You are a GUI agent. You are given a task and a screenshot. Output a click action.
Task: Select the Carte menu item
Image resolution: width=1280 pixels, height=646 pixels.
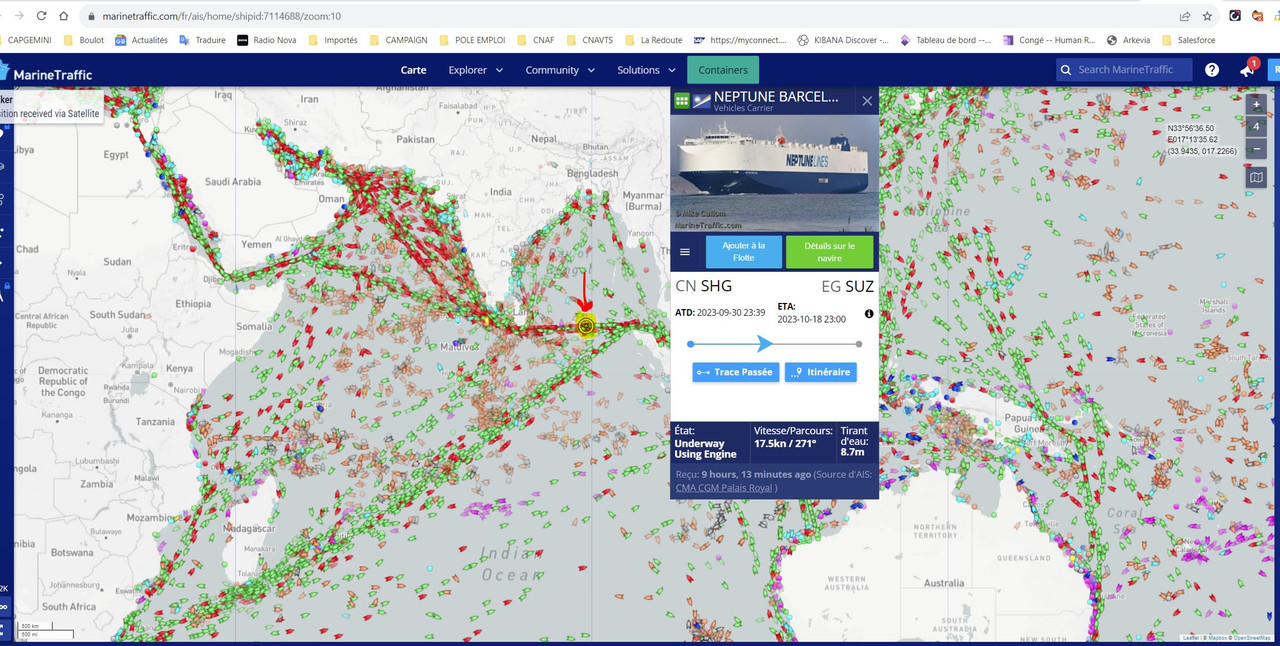[x=413, y=70]
